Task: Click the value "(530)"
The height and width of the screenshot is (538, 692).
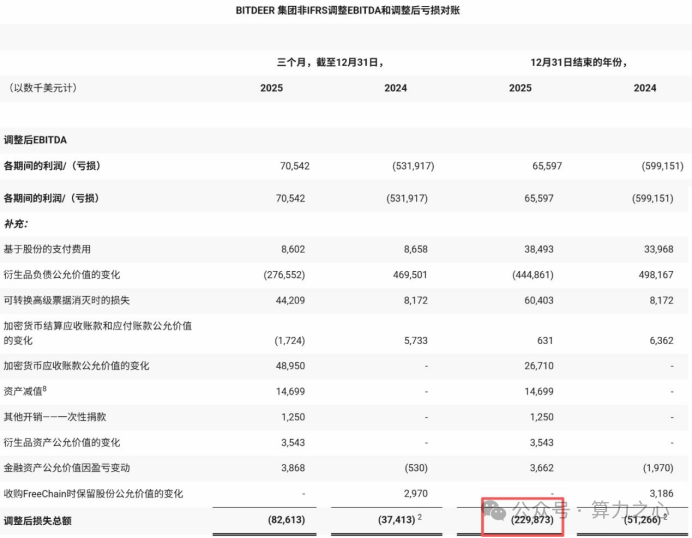Action: pyautogui.click(x=416, y=468)
